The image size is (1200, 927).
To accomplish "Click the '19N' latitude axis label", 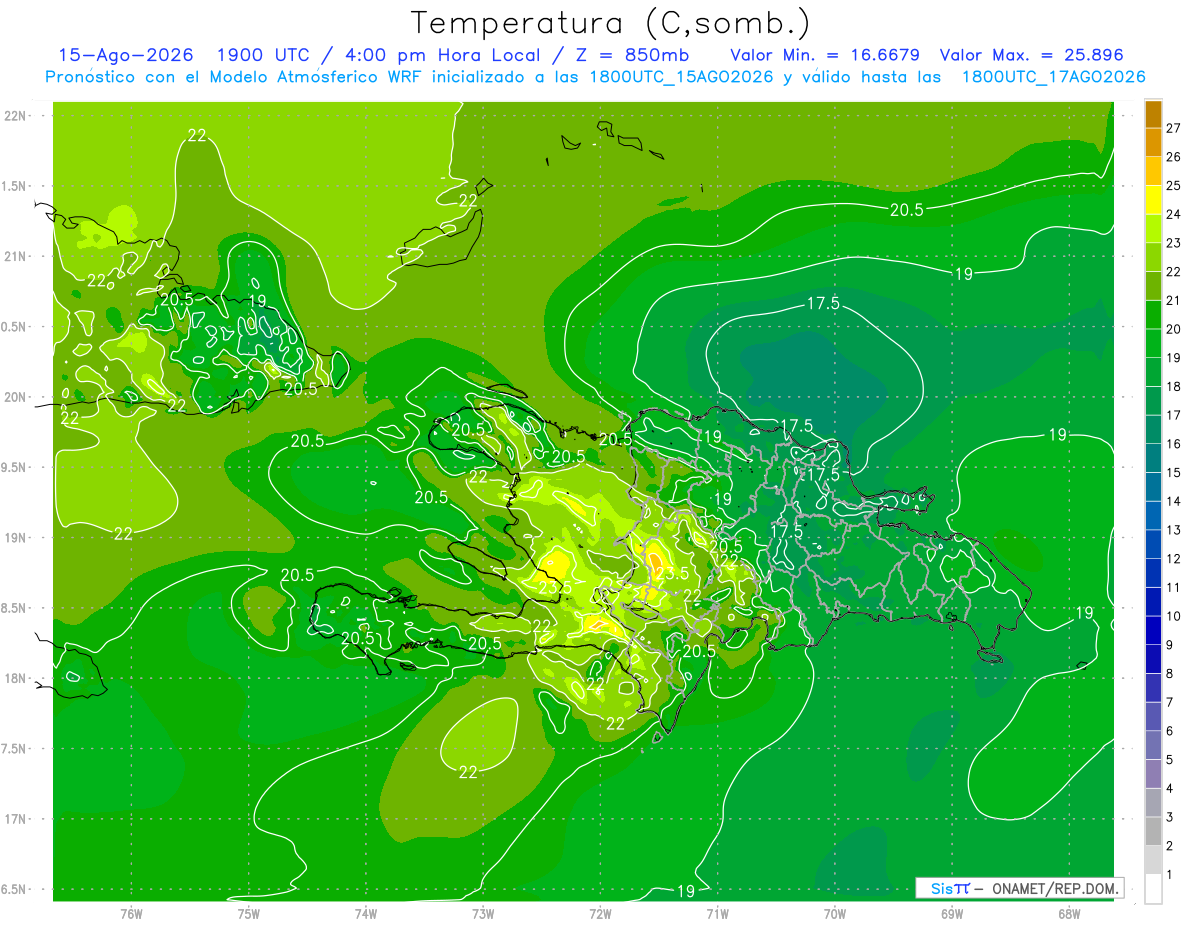I will click(16, 537).
